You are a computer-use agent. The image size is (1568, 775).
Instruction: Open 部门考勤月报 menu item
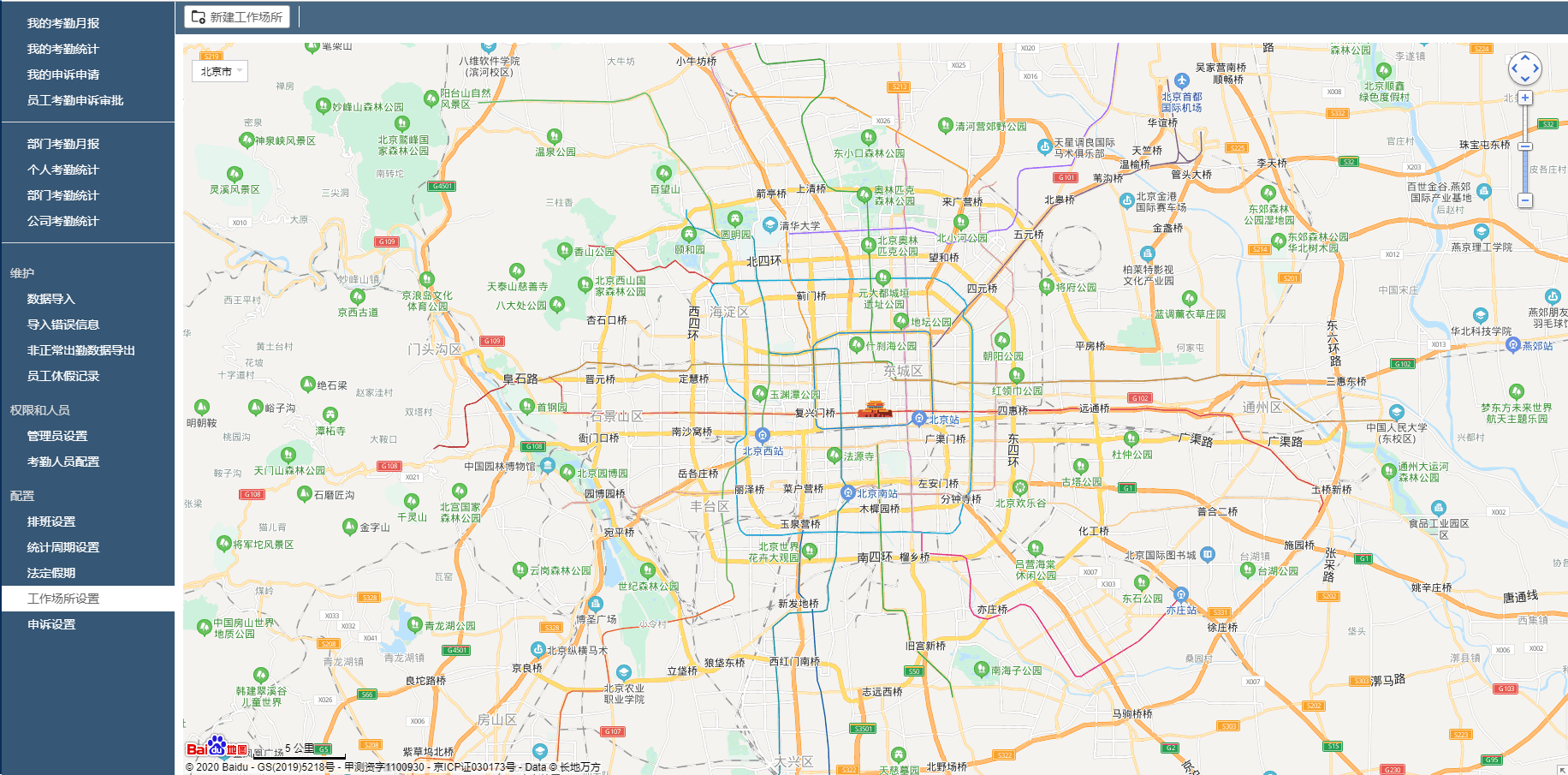(63, 144)
